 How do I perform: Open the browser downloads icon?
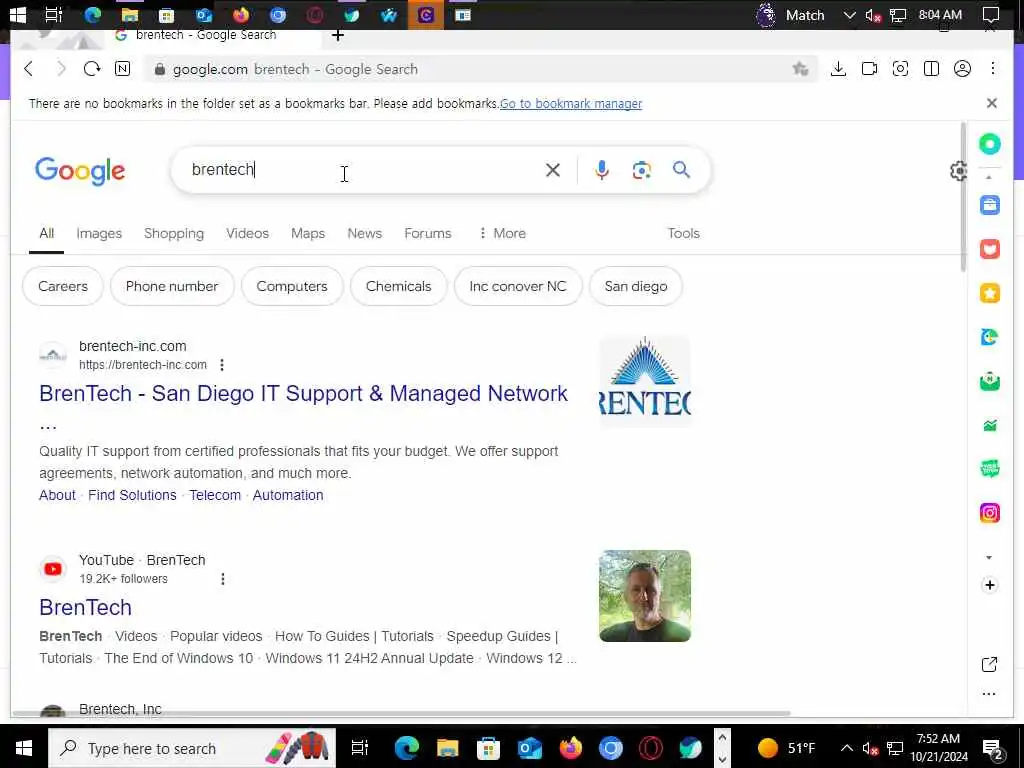(x=838, y=69)
